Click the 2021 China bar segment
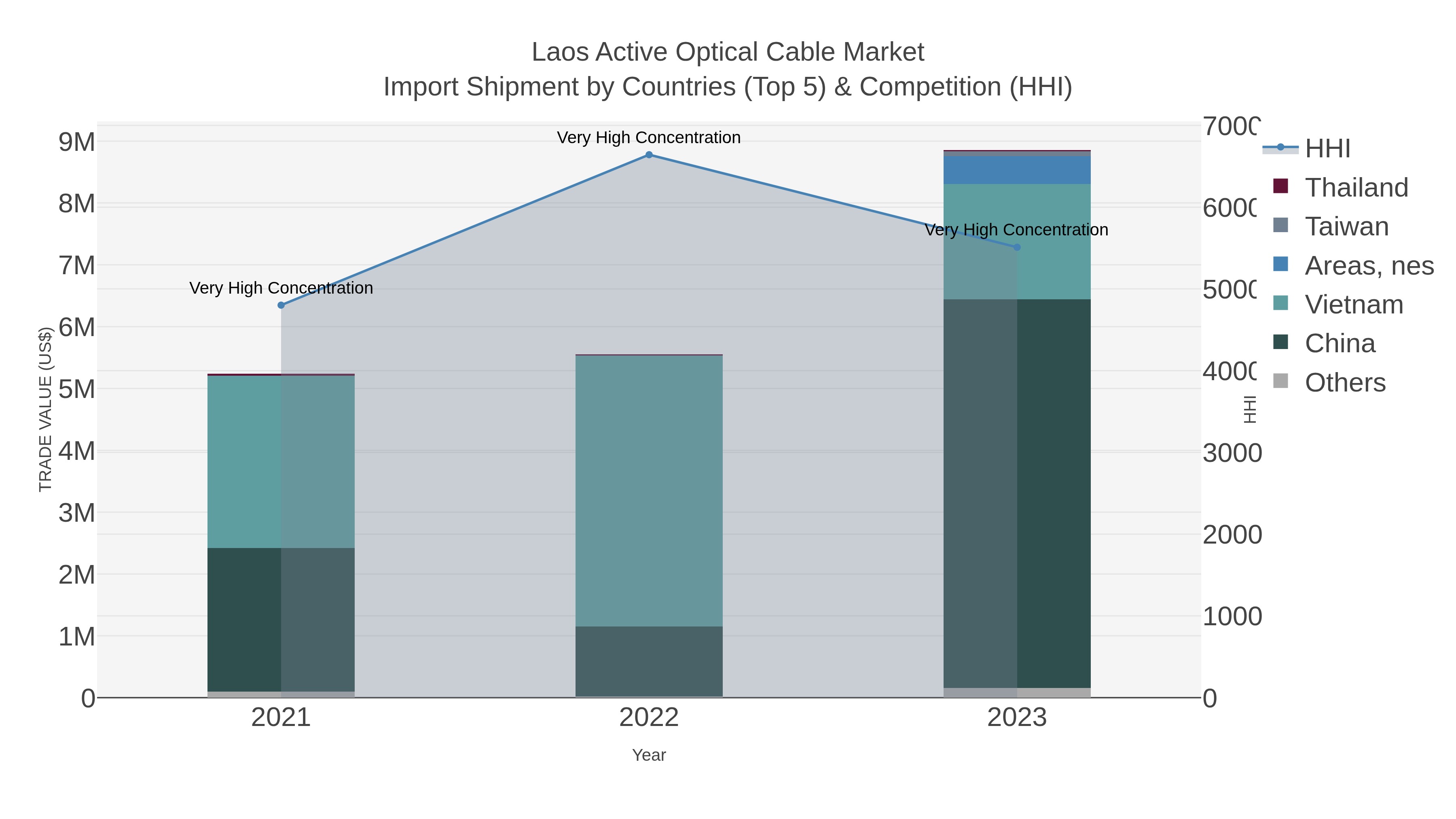The image size is (1456, 819). (281, 620)
